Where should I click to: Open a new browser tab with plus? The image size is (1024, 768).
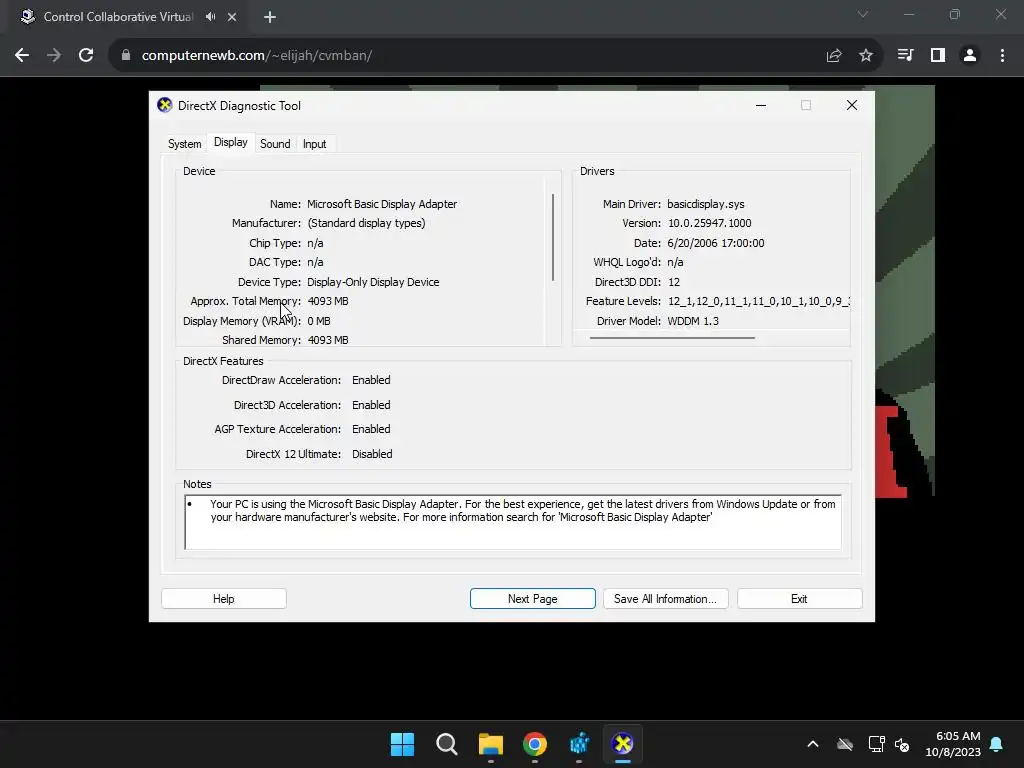[270, 17]
